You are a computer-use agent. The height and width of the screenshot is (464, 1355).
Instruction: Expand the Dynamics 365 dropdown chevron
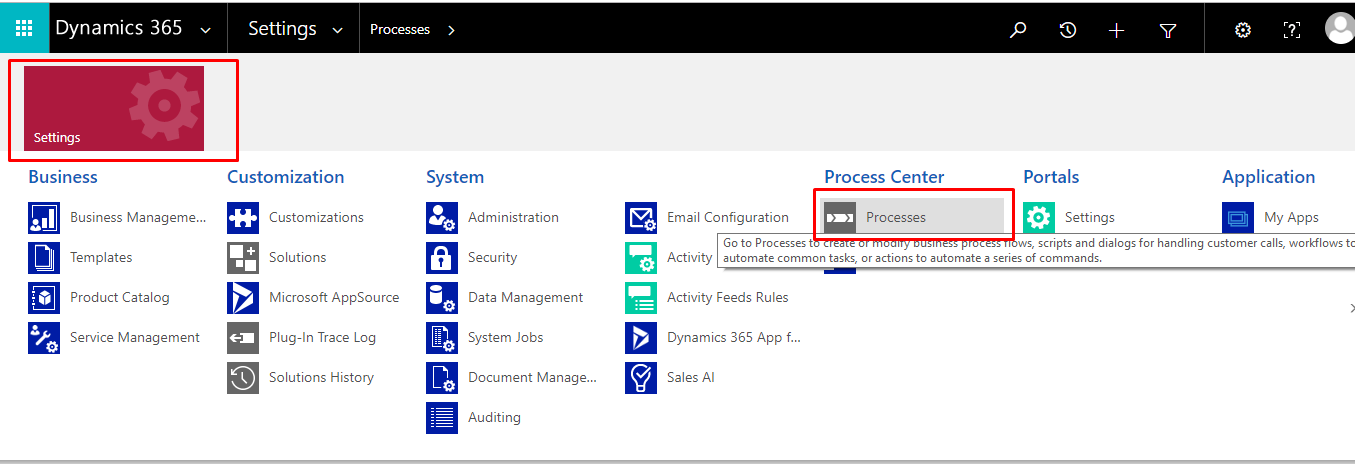[205, 30]
